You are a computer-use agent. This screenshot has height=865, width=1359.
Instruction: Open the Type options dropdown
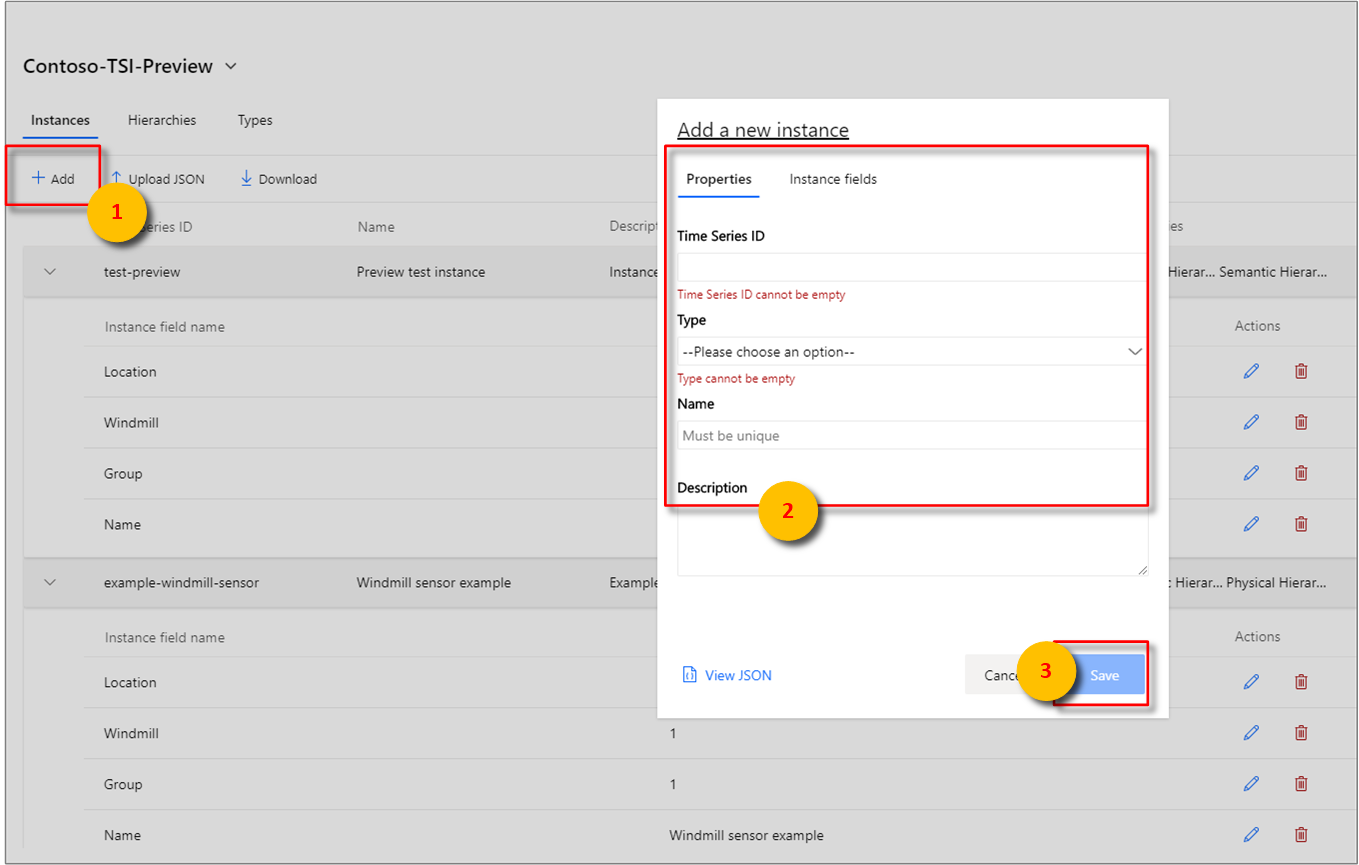(1135, 351)
